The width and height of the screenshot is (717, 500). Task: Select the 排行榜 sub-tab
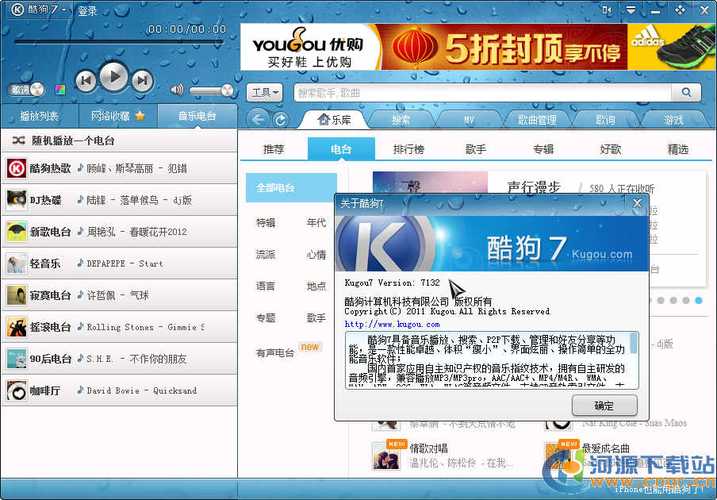pyautogui.click(x=408, y=149)
